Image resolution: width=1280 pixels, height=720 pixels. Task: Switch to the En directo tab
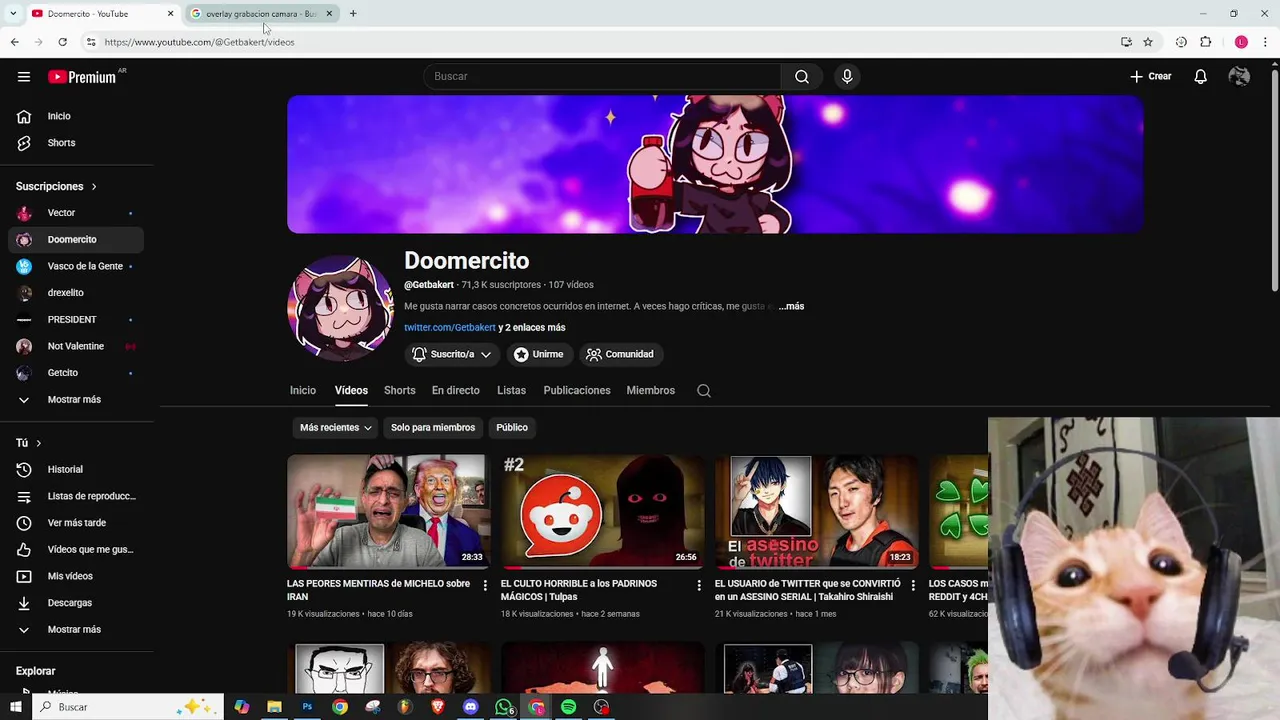456,391
